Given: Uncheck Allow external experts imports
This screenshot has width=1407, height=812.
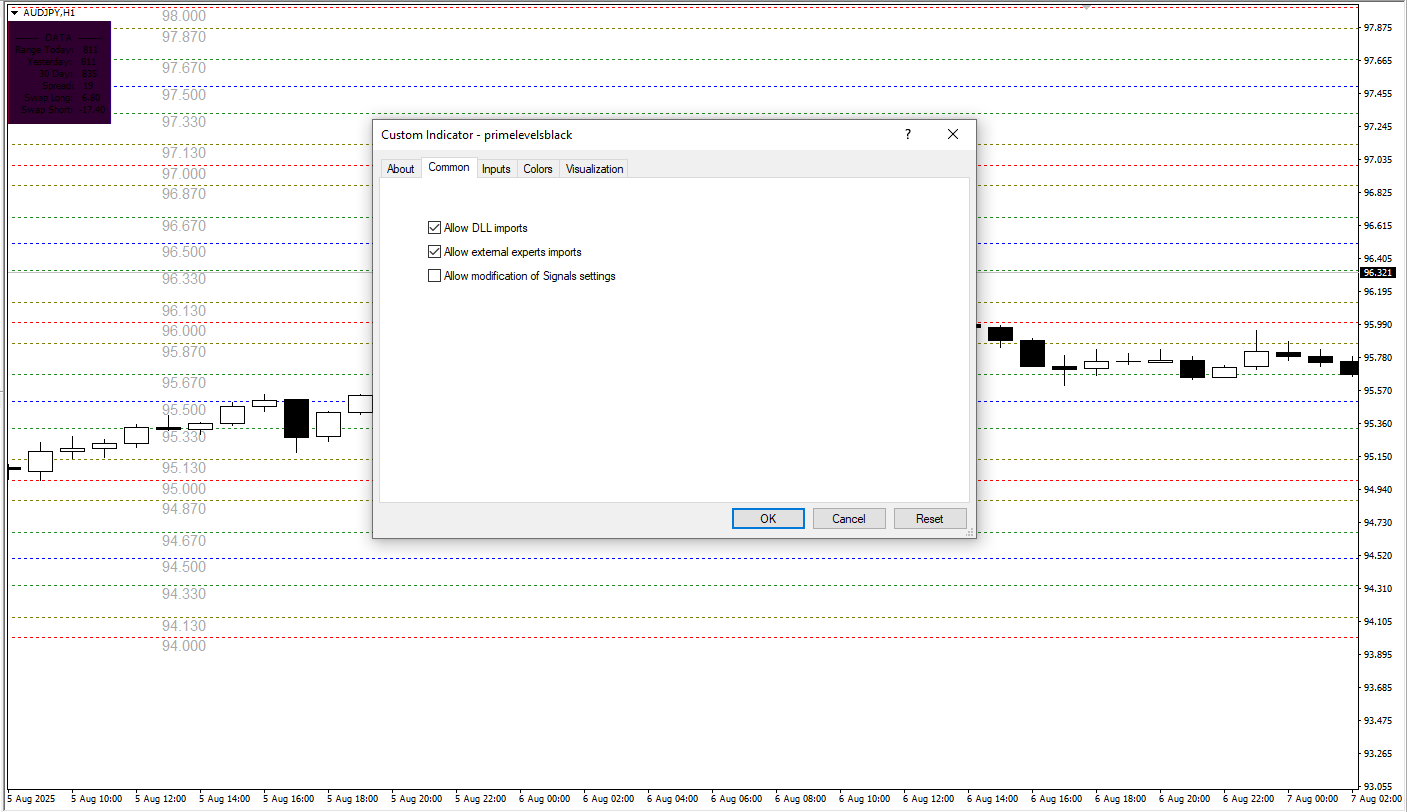Looking at the screenshot, I should (434, 252).
